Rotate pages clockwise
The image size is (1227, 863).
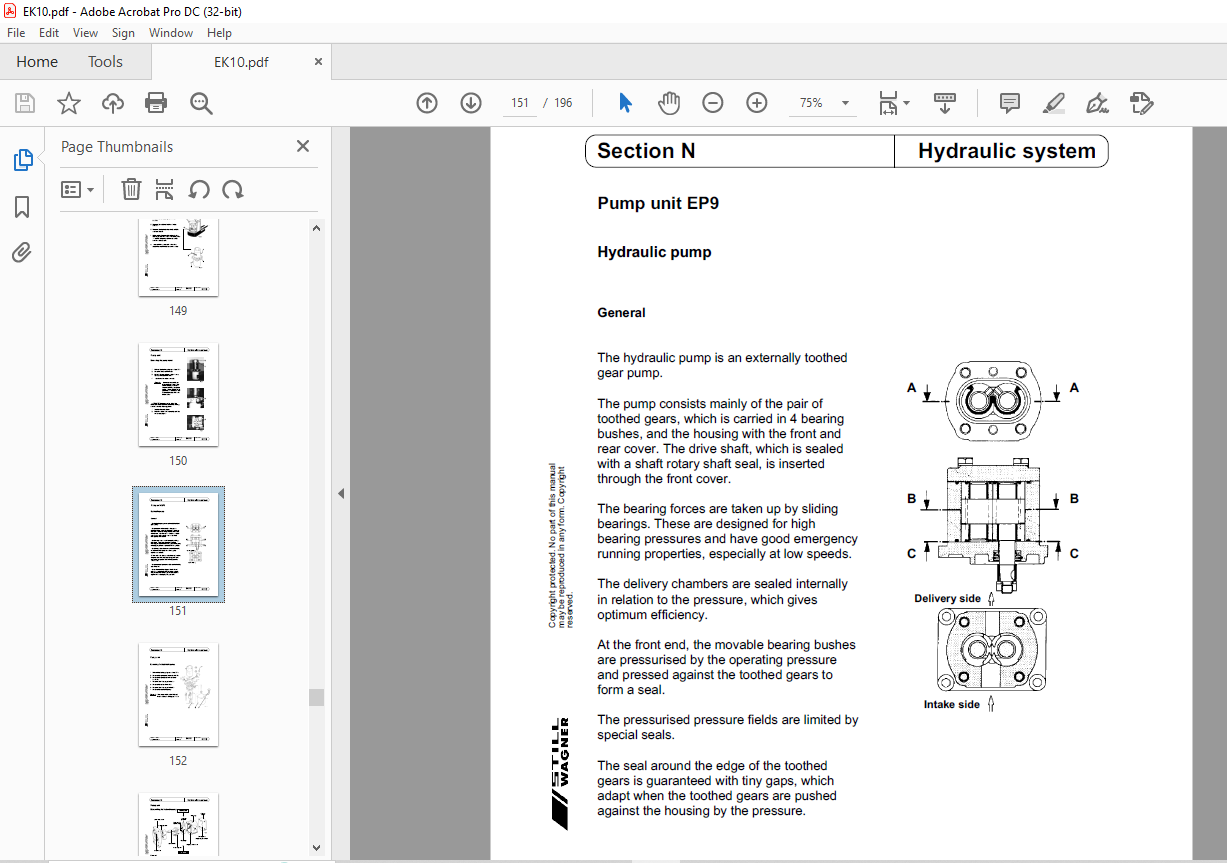[x=233, y=190]
